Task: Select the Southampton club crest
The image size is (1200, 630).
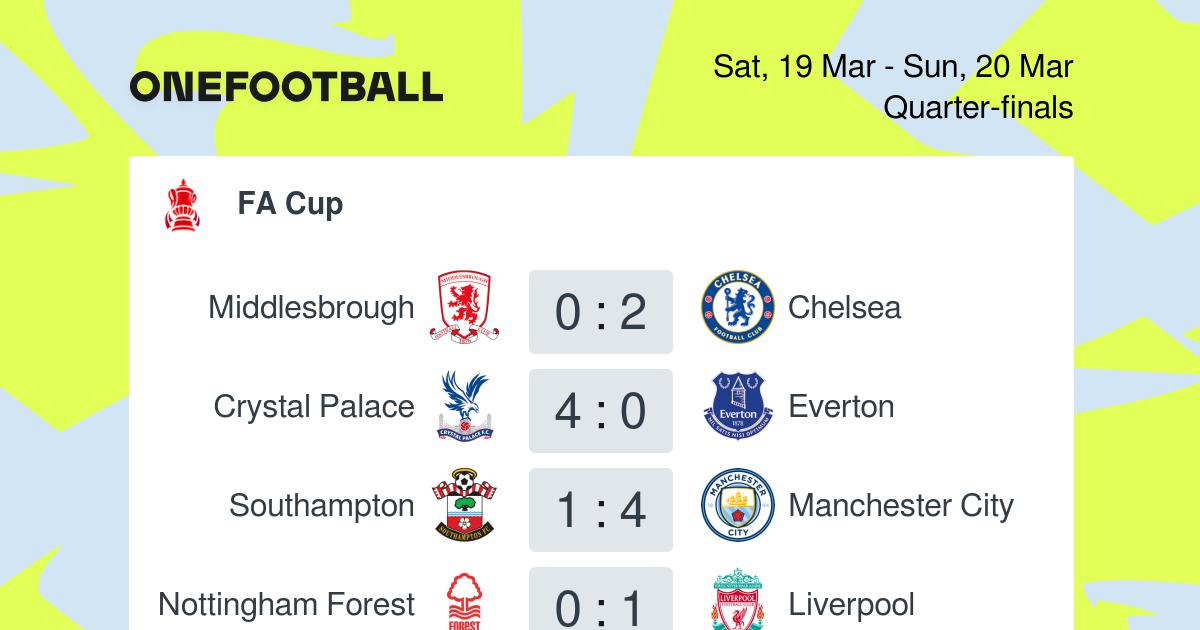Action: (465, 506)
